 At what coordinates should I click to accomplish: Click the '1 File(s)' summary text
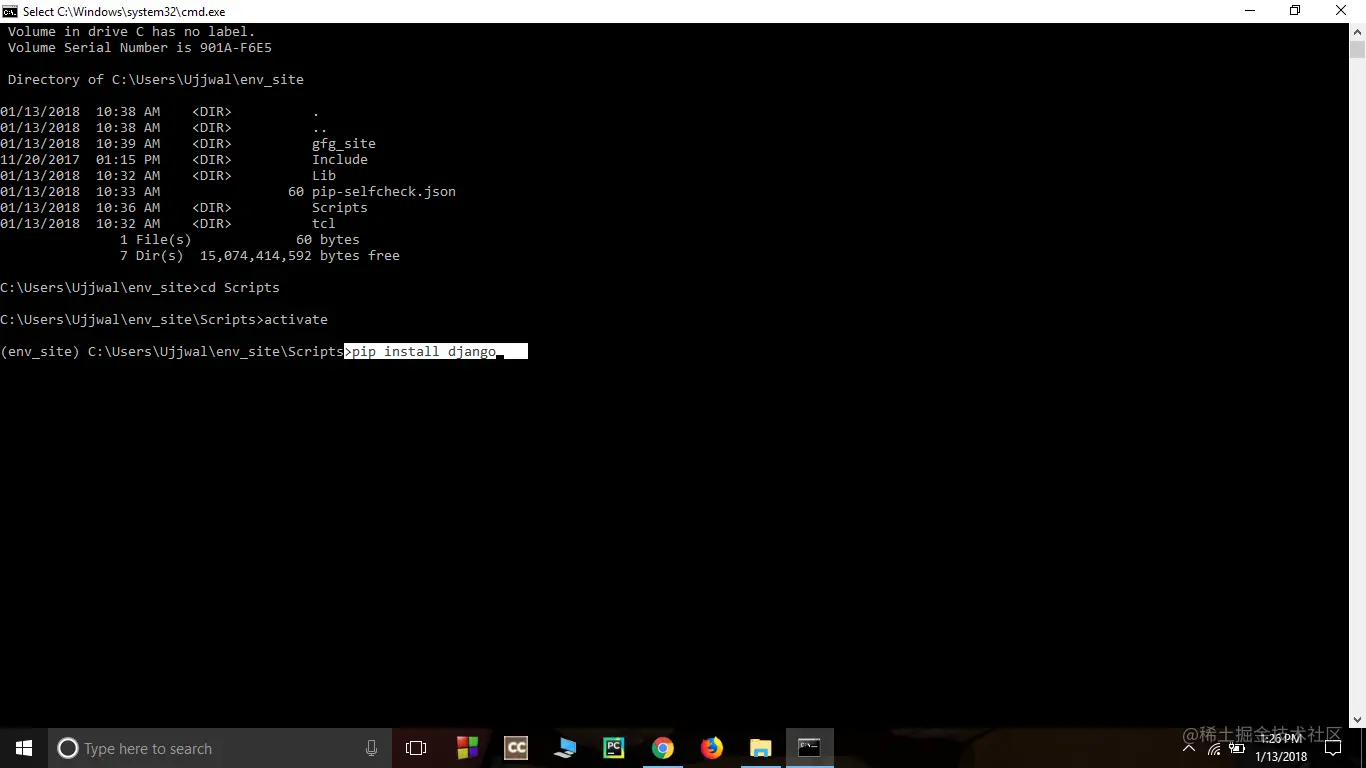[156, 239]
